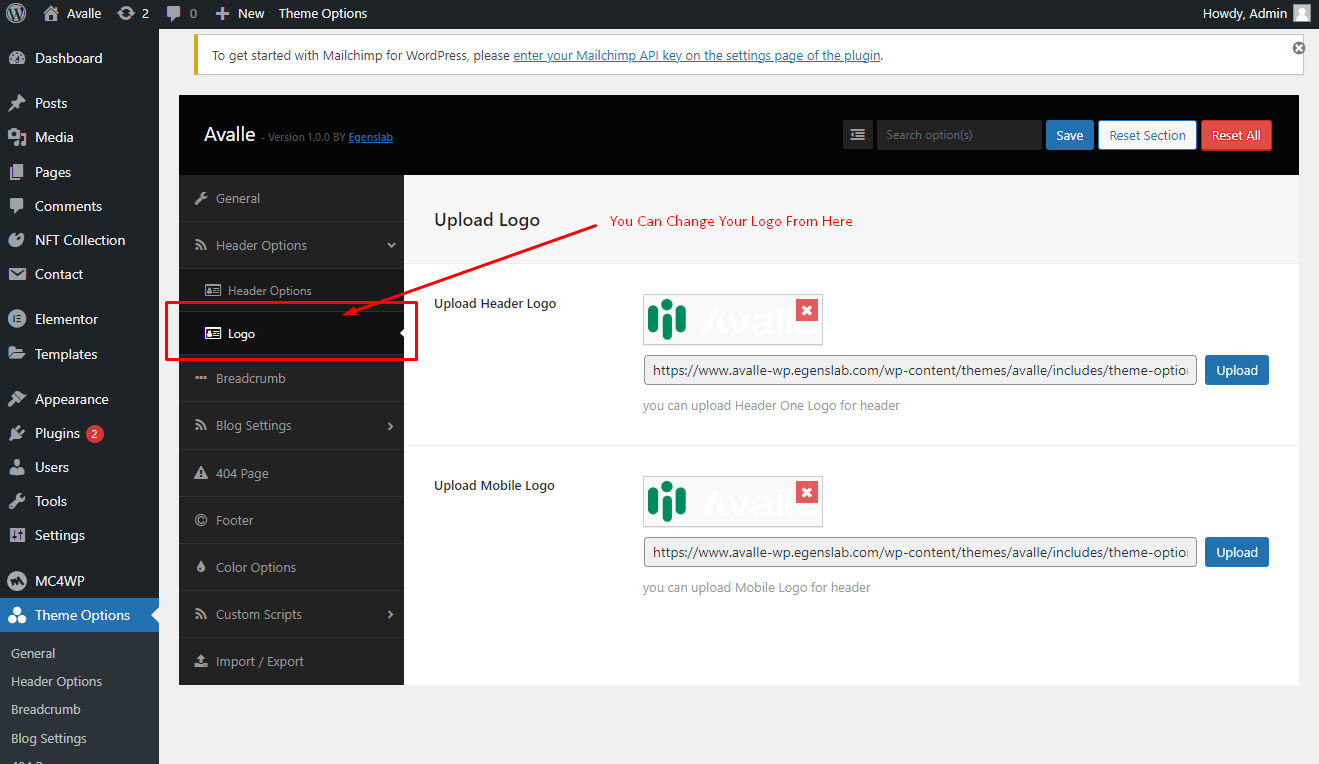The image size is (1319, 764).
Task: Select the Logo sub-tab
Action: tap(291, 334)
